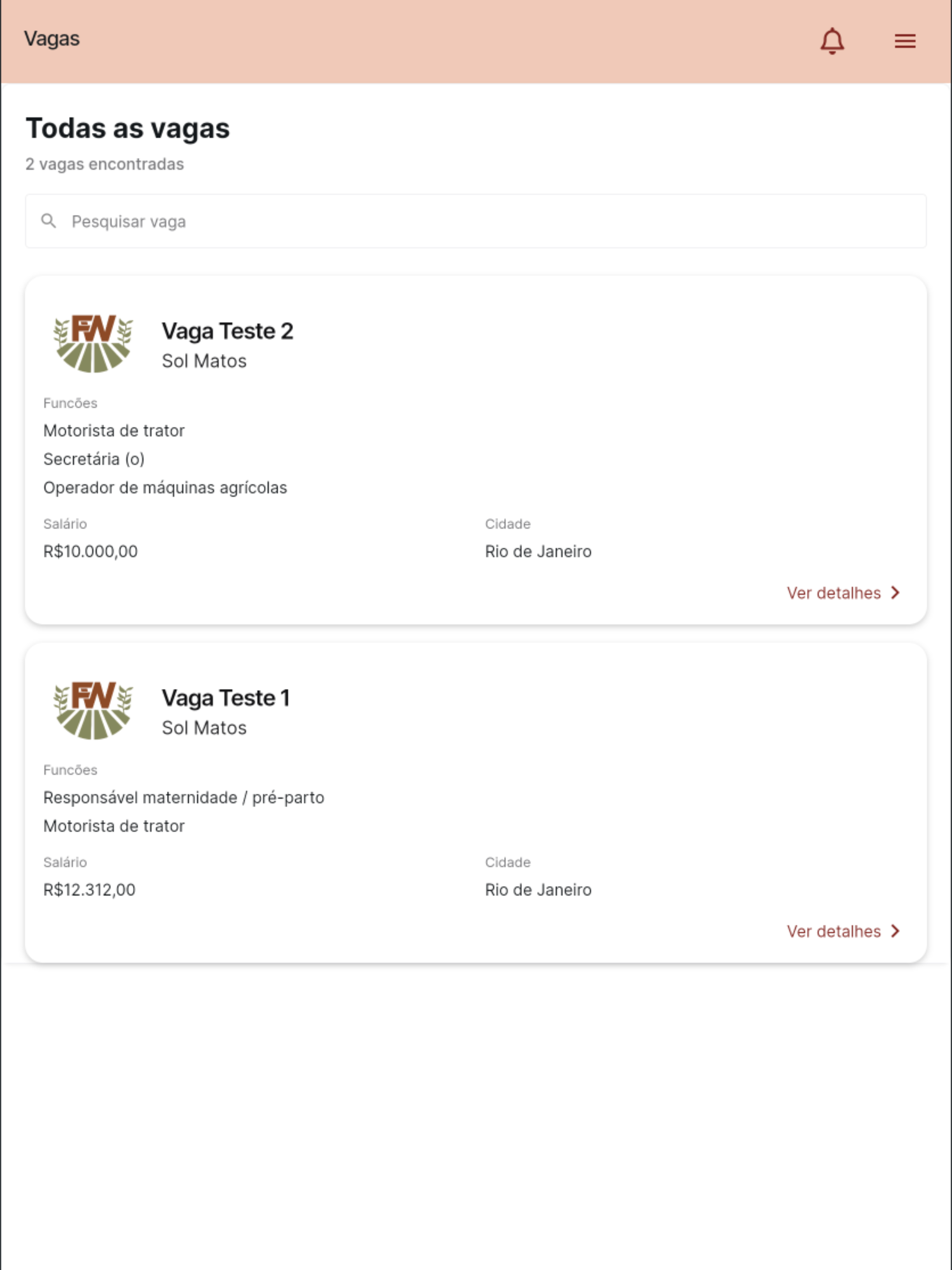Click Sol Matos under Vaga Teste 1
The image size is (952, 1270).
tap(204, 727)
